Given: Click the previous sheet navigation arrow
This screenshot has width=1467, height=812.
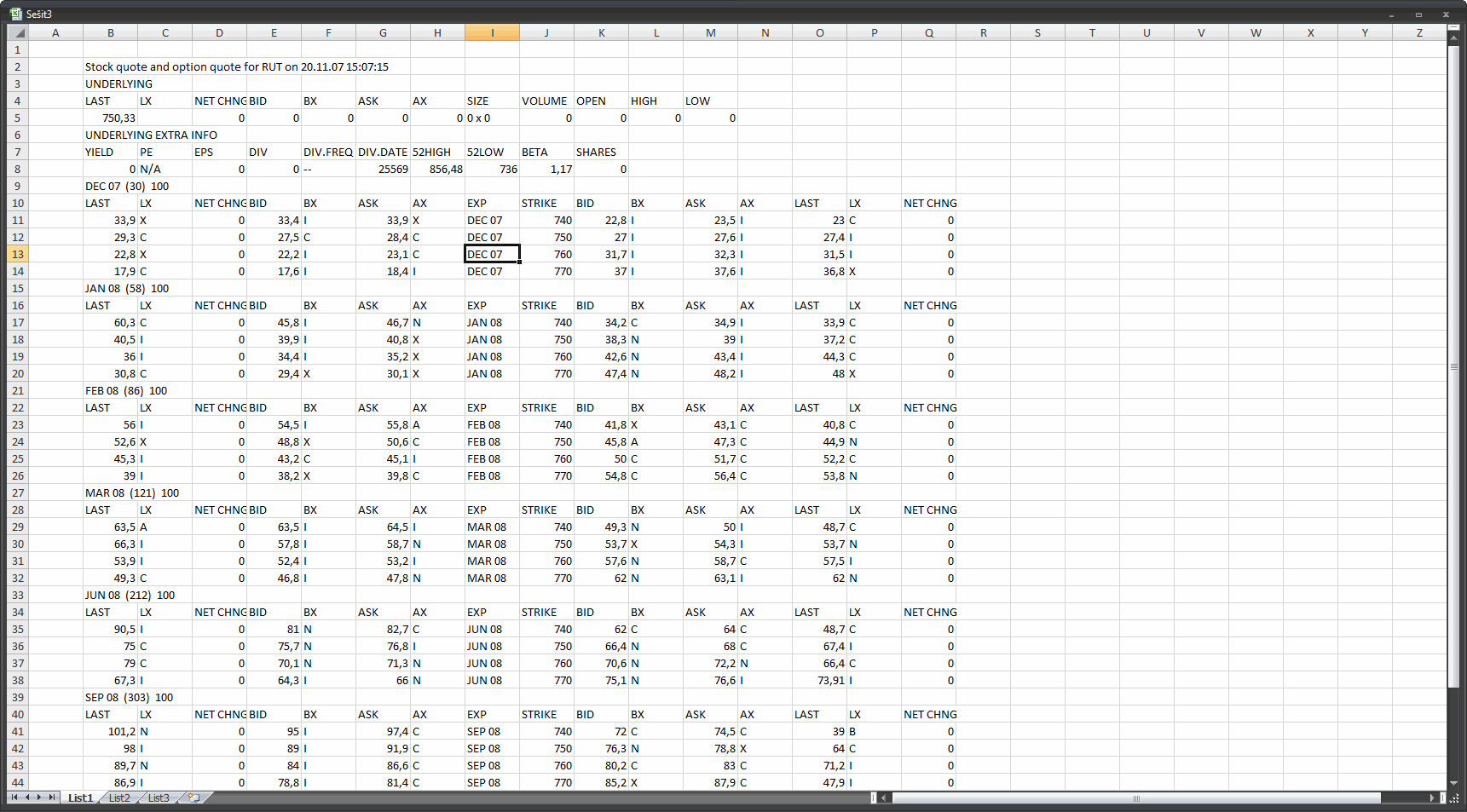Looking at the screenshot, I should pos(27,798).
